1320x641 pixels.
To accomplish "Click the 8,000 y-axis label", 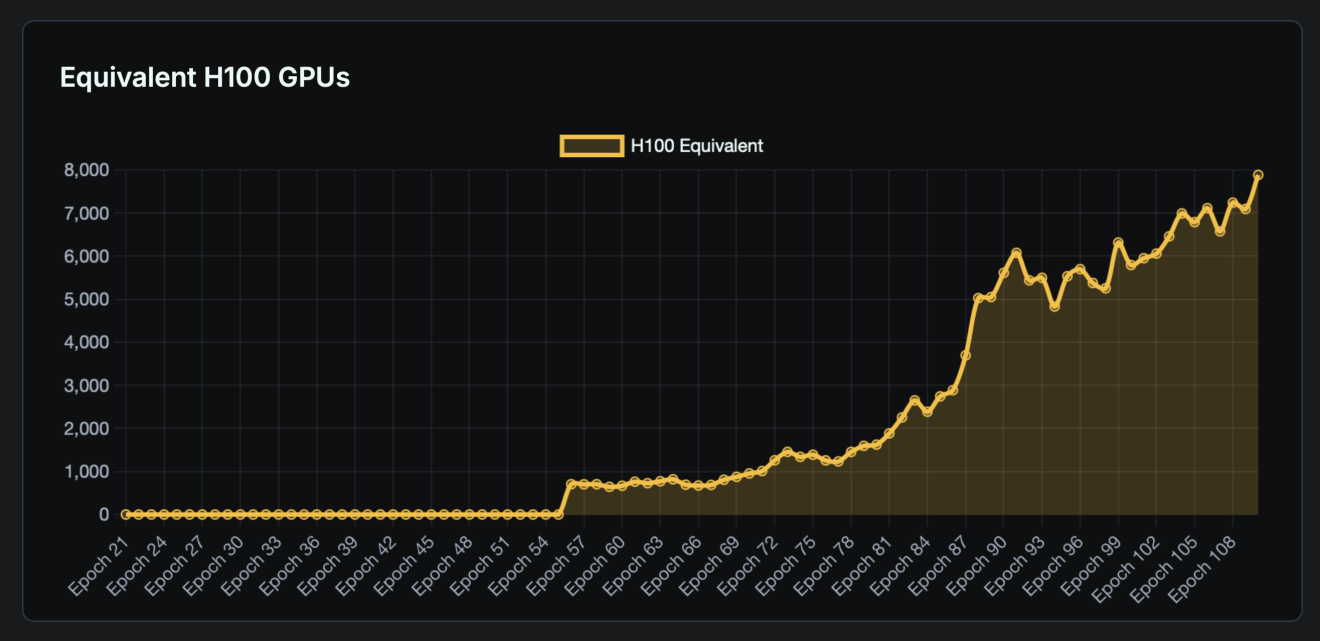I will pyautogui.click(x=85, y=170).
